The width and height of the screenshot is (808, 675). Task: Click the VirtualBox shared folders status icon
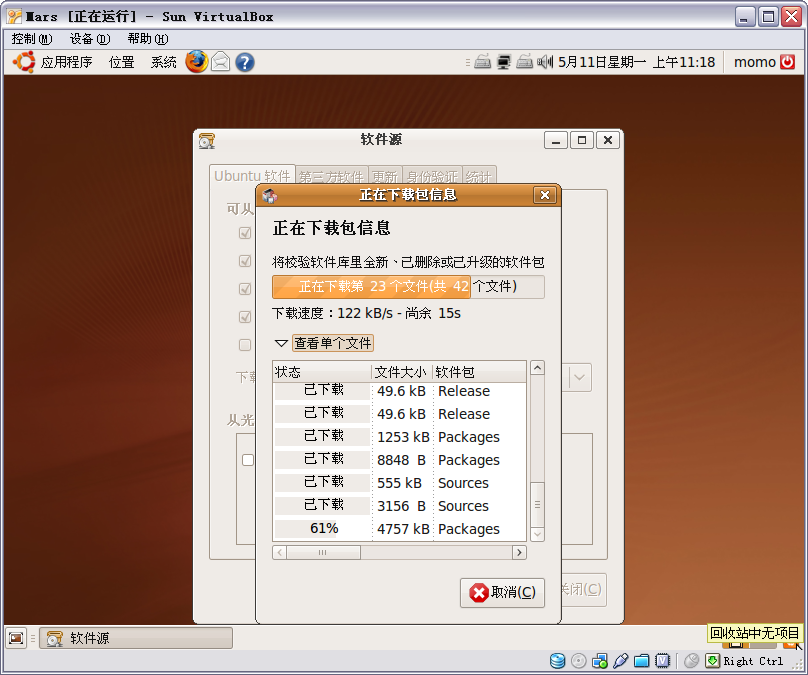(642, 661)
